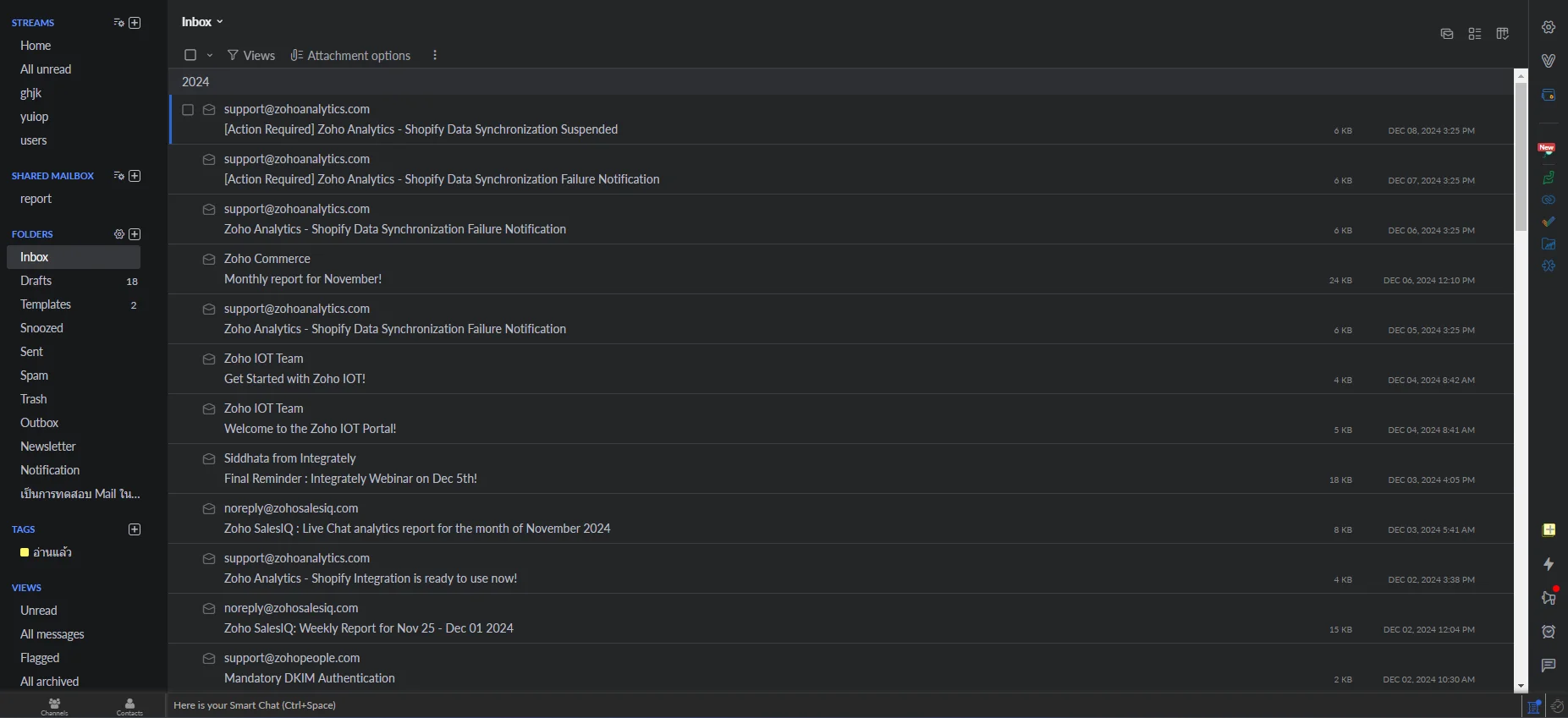Image resolution: width=1568 pixels, height=718 pixels.
Task: Open Zoho SalesIQ Weekly Report email
Action: coord(841,618)
